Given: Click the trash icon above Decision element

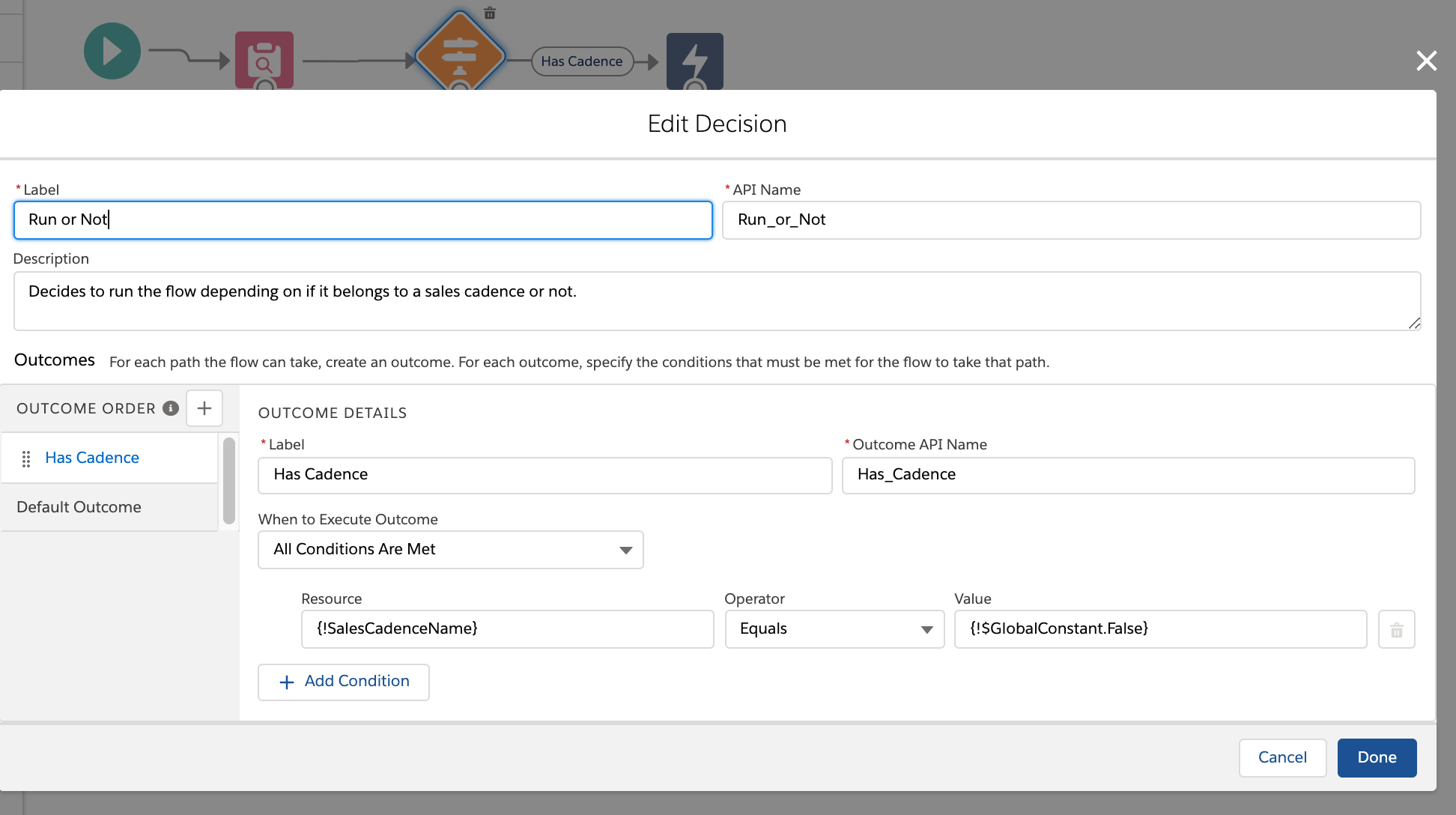Looking at the screenshot, I should click(490, 13).
